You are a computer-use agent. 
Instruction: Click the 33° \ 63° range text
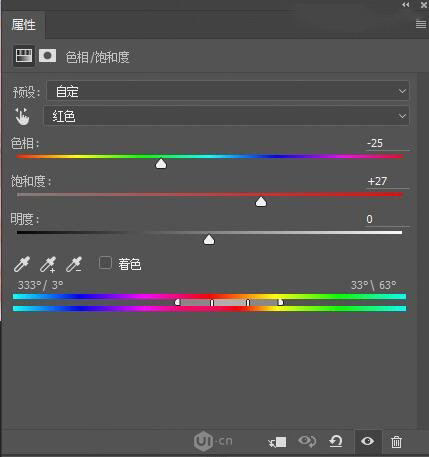pos(374,285)
